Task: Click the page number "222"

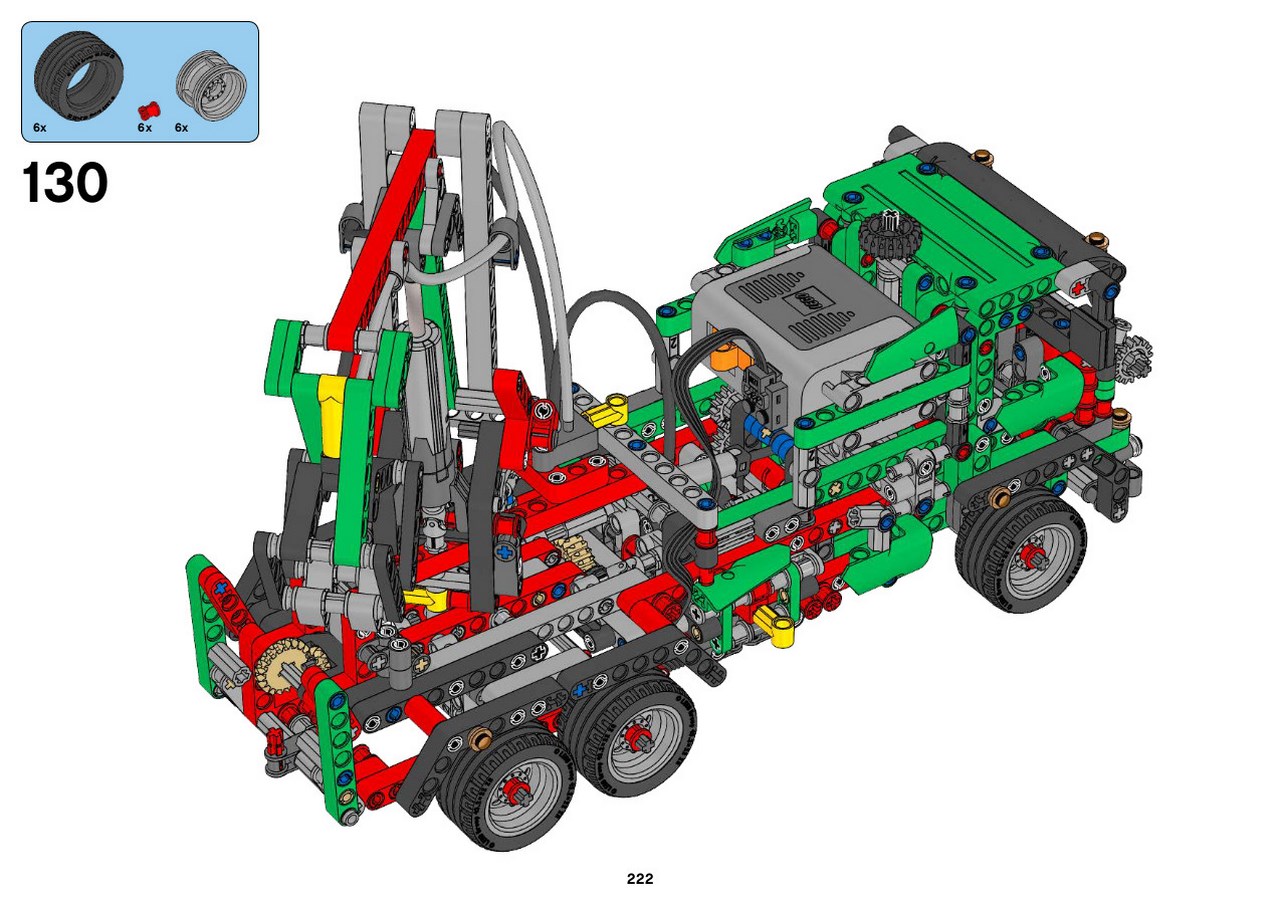Action: pyautogui.click(x=640, y=880)
